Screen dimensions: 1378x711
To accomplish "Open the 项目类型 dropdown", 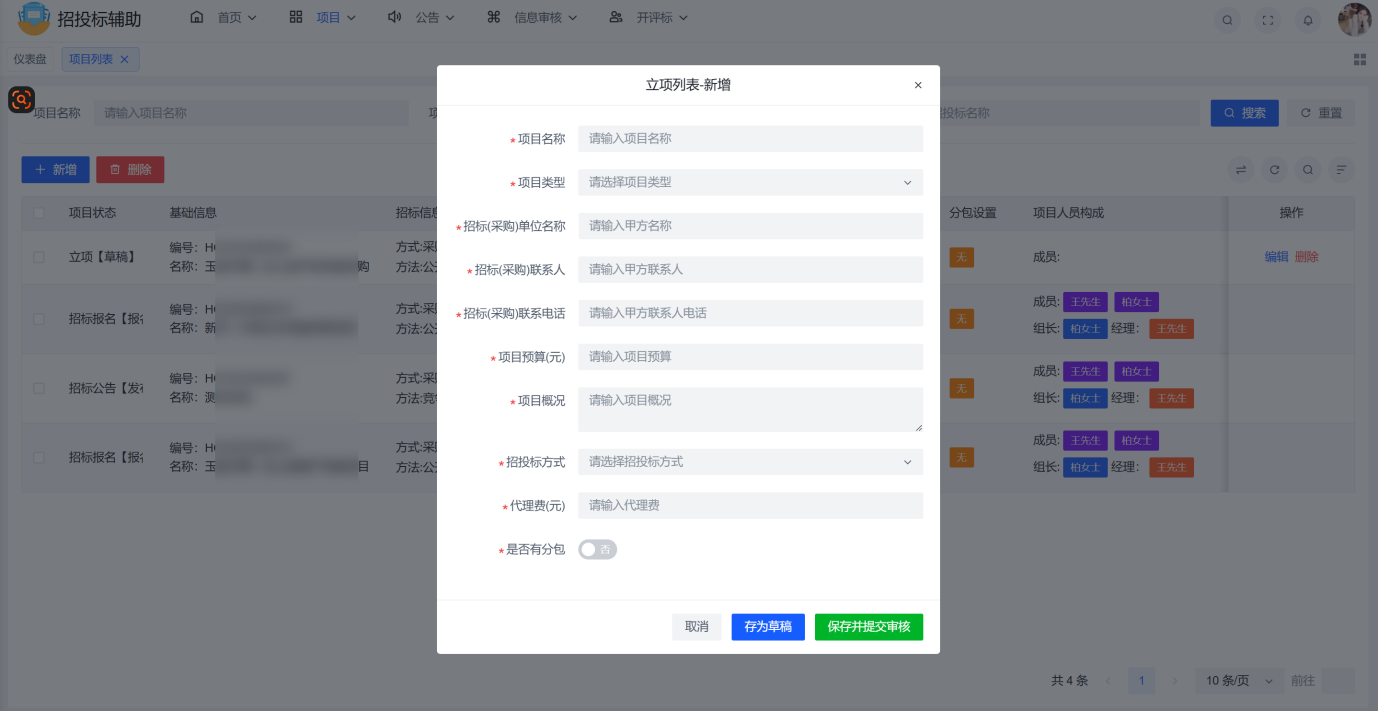I will click(750, 182).
